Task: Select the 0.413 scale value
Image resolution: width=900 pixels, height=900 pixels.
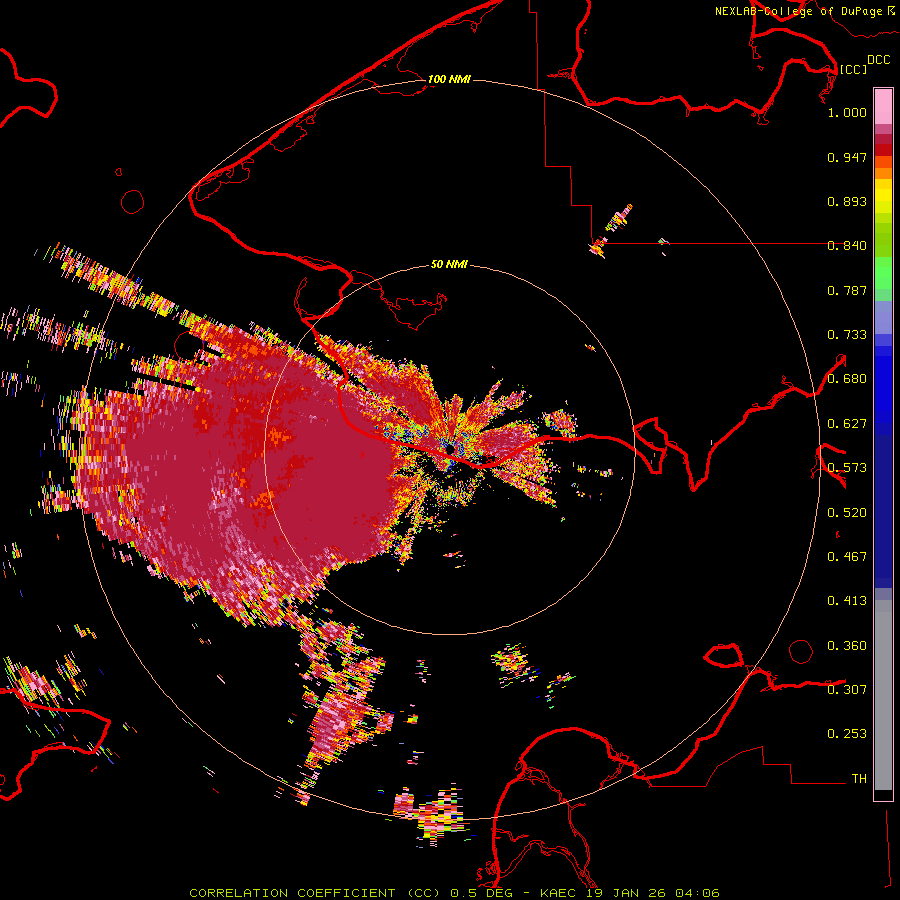Action: [847, 601]
